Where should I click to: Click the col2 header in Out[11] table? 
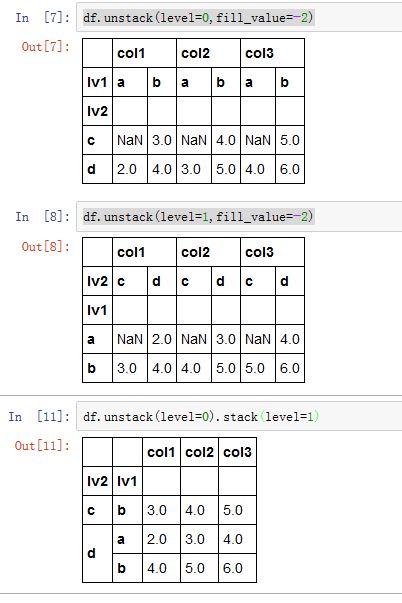click(x=199, y=452)
